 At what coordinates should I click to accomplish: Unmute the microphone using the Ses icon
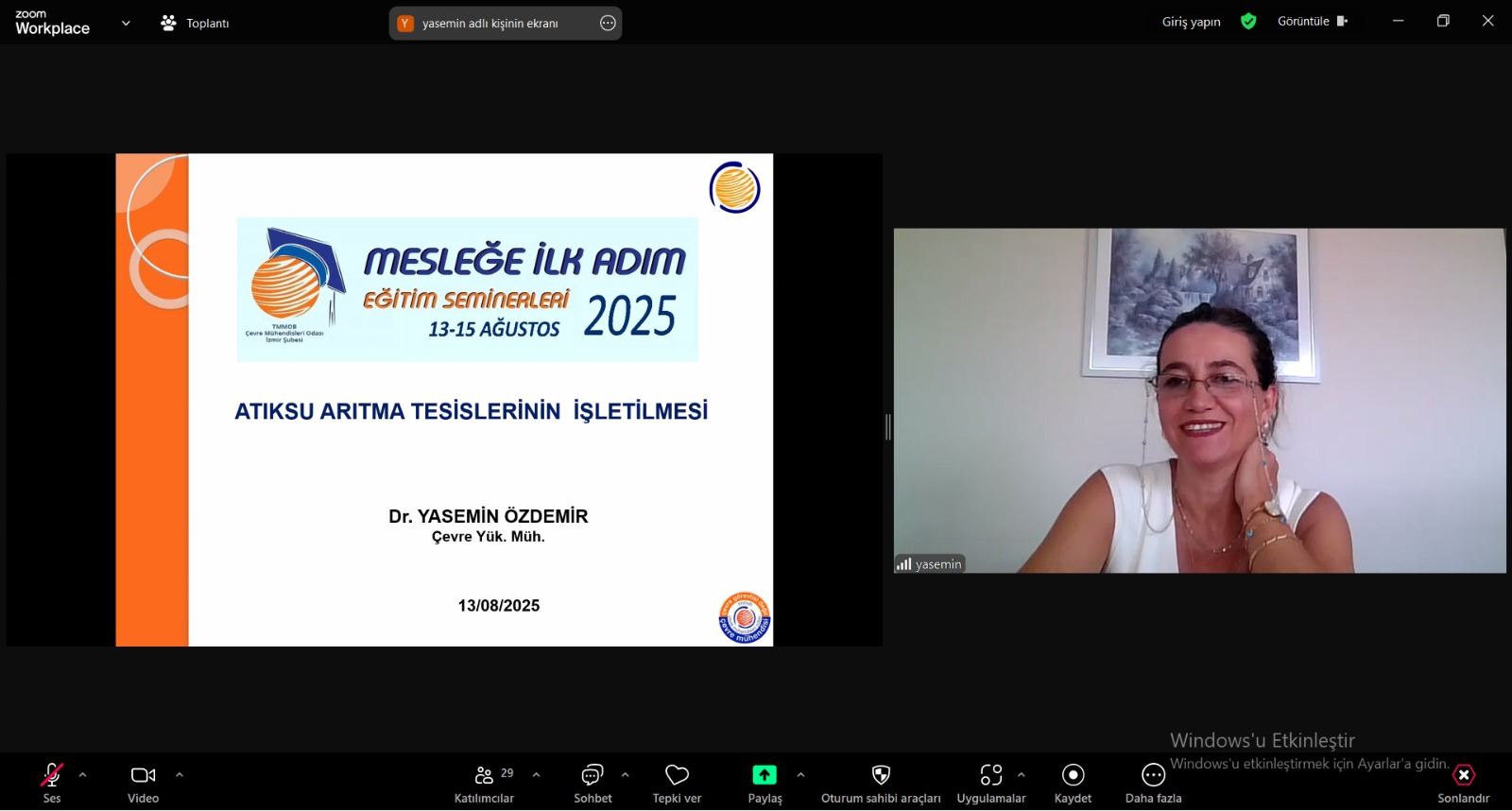(x=51, y=776)
